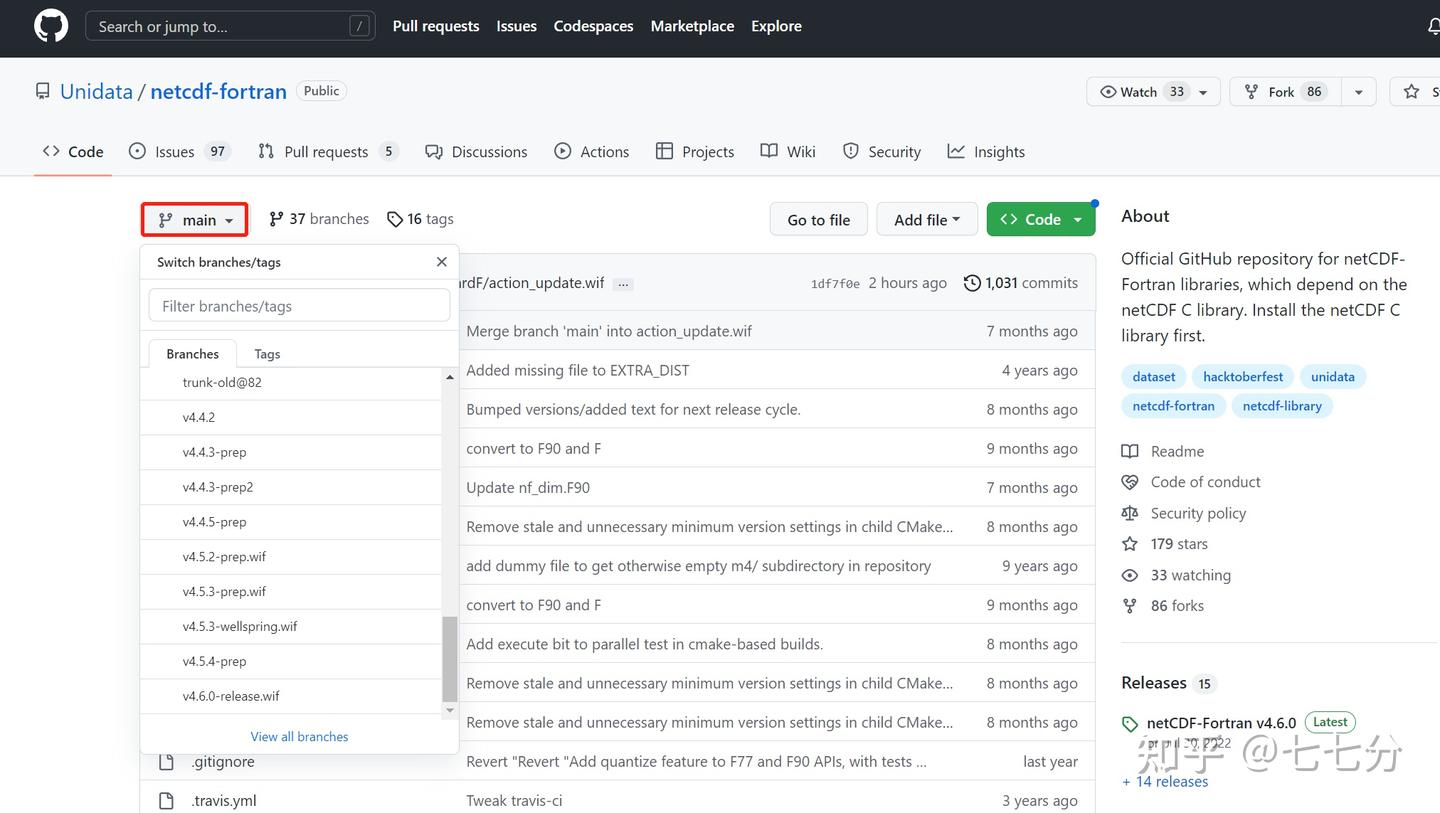Click the .gitignore file icon
1440x813 pixels.
(x=166, y=762)
